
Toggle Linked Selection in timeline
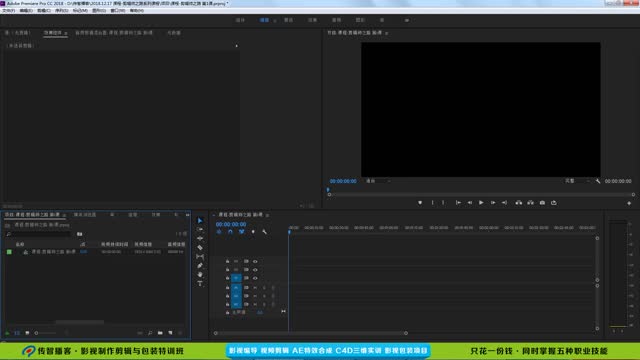click(x=242, y=232)
